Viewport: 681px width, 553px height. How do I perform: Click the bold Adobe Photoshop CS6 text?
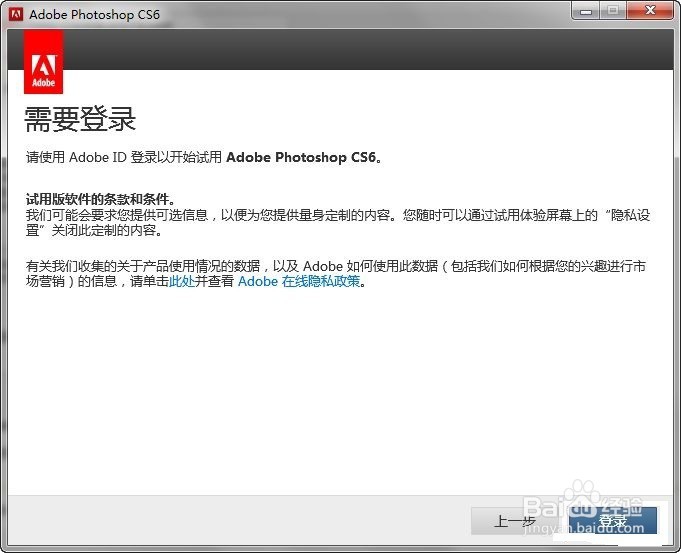[301, 157]
